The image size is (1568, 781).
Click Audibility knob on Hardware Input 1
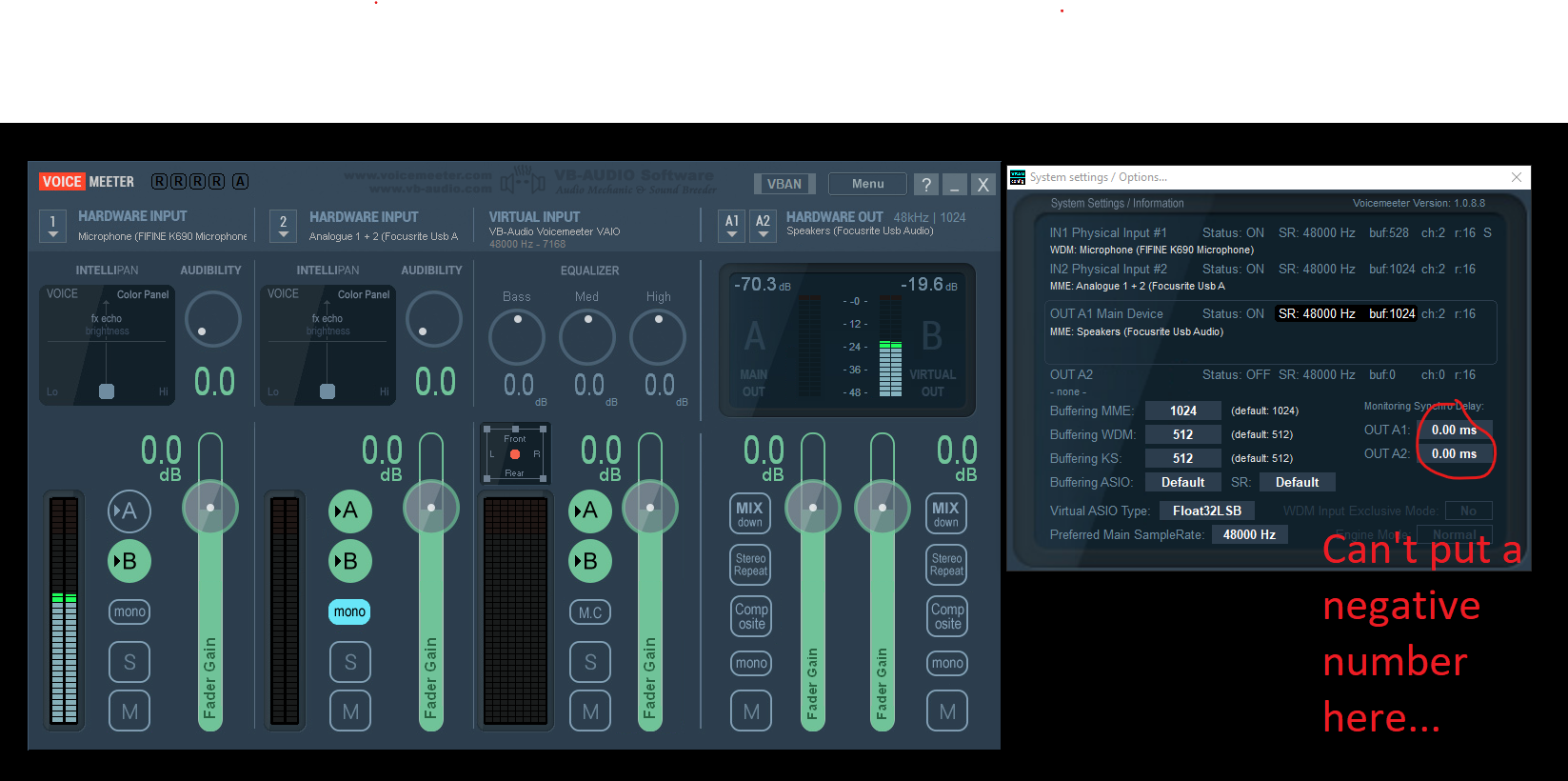213,319
